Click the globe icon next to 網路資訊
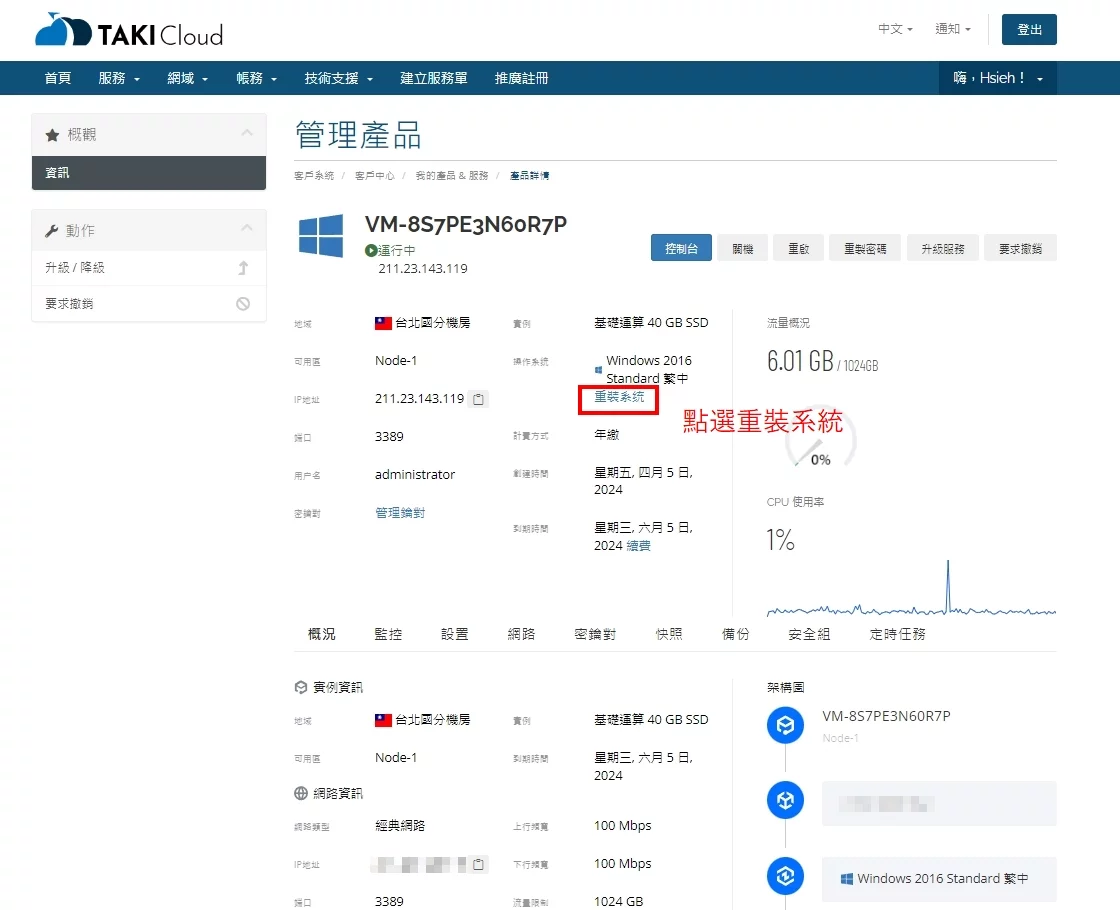The image size is (1120, 910). coord(301,794)
